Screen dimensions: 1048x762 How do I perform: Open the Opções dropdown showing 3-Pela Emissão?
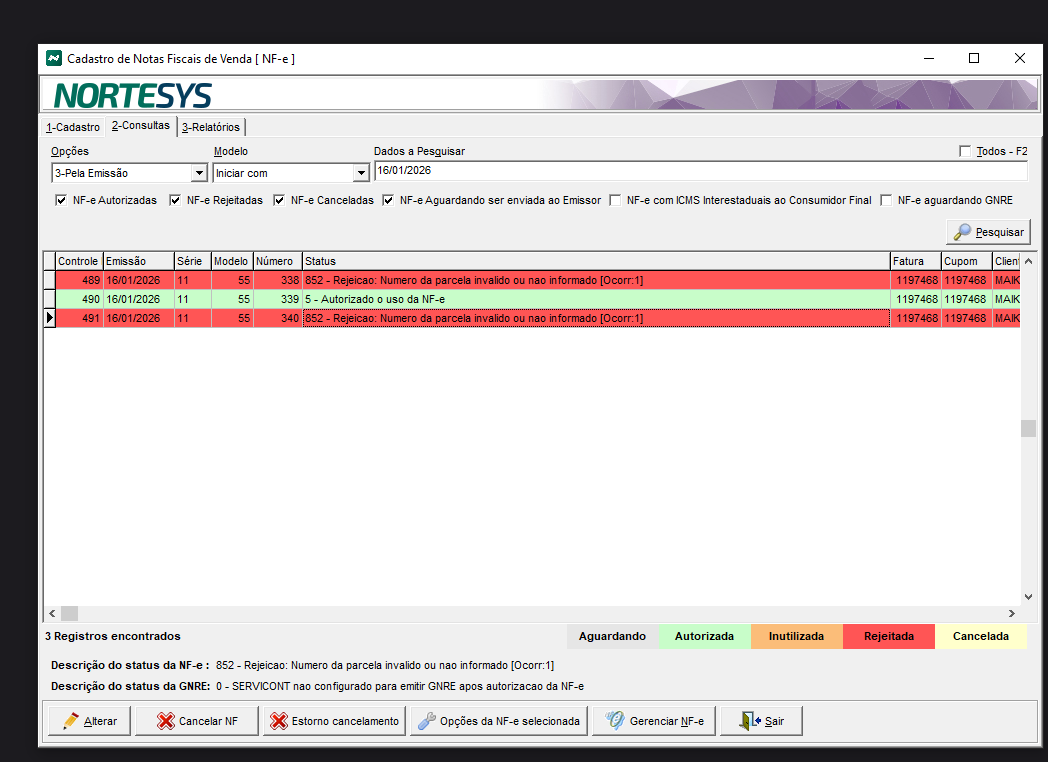[x=198, y=173]
